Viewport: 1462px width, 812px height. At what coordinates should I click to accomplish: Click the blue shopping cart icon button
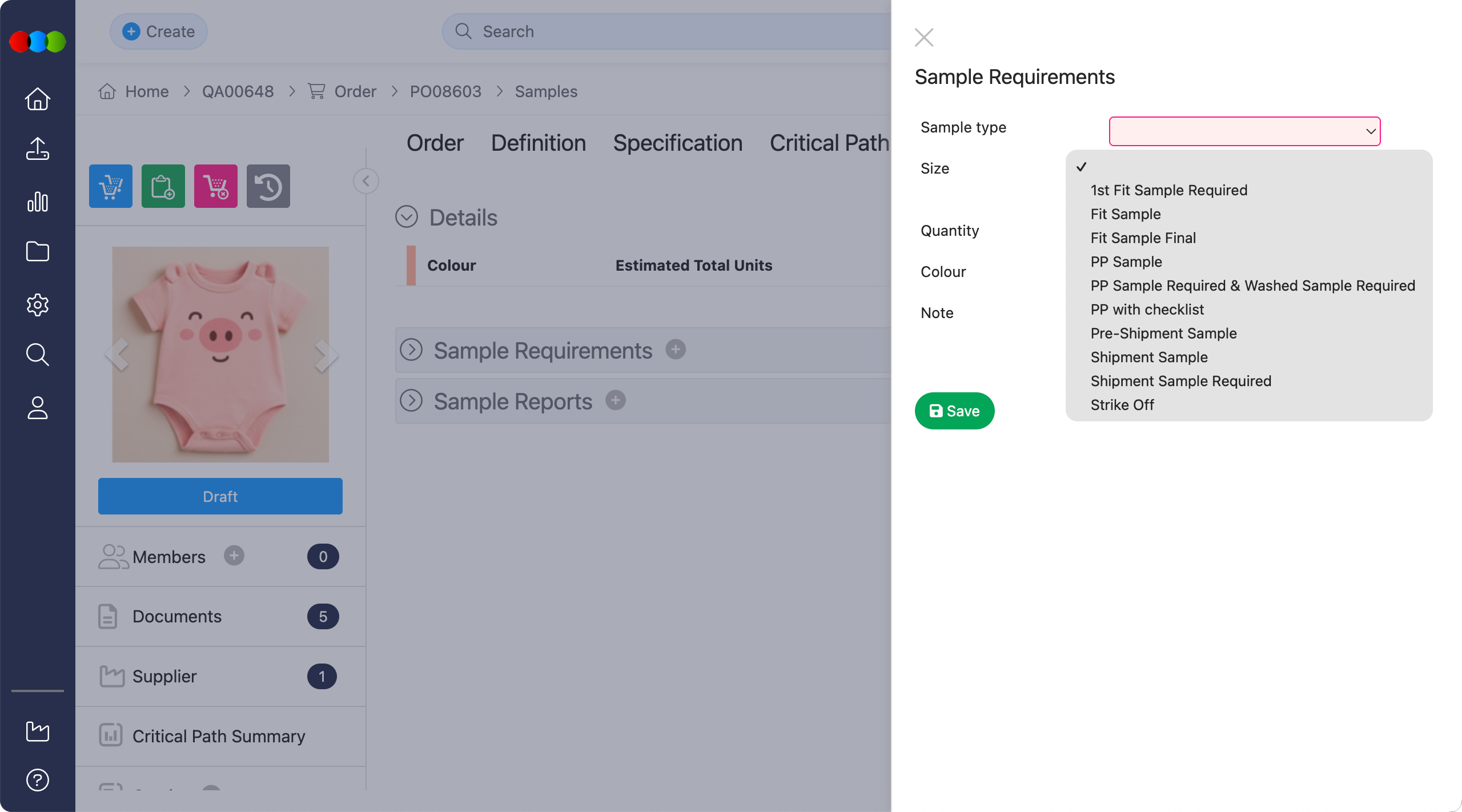click(111, 186)
